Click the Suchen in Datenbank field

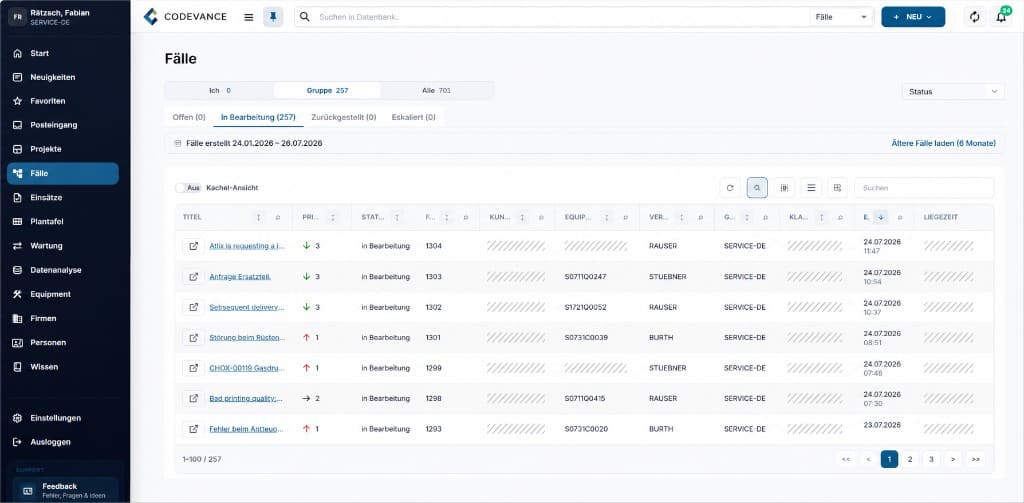562,17
